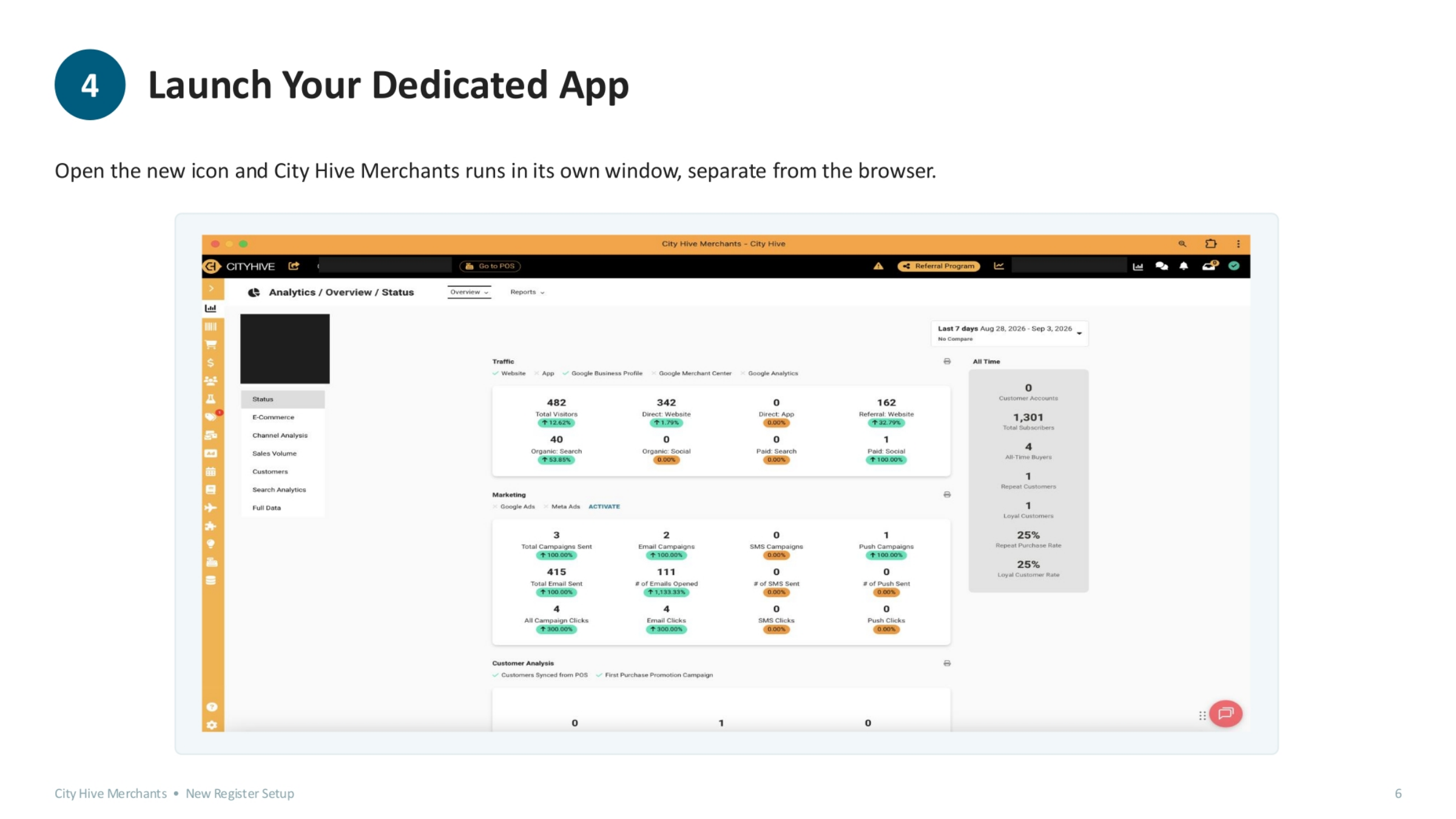Viewport: 1456px width, 819px height.
Task: Click the external share icon beside CITYHIVE
Action: (x=294, y=266)
